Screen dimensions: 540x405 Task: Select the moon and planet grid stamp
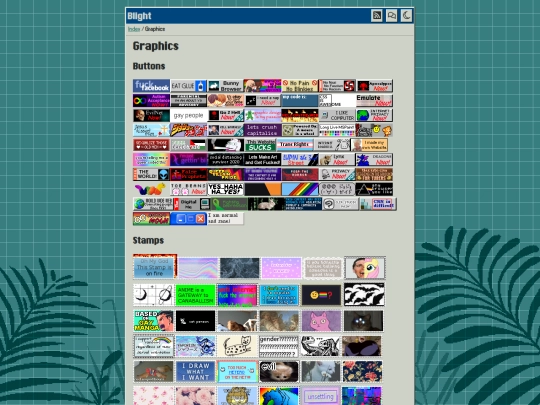[x=154, y=295]
